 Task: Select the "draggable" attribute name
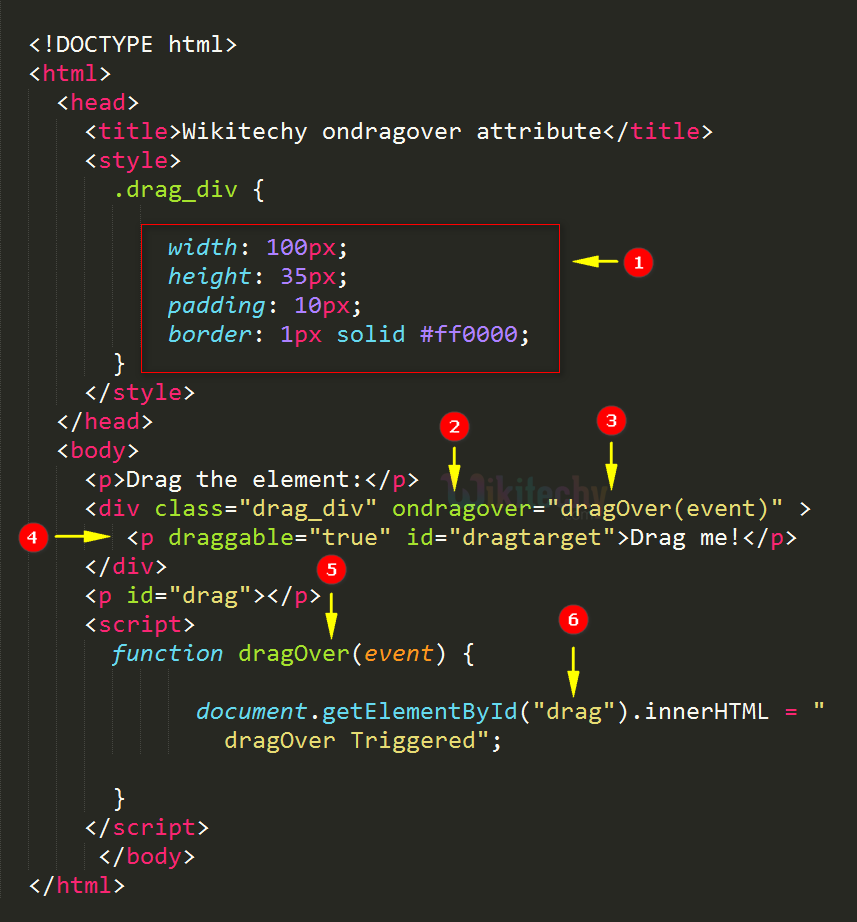(x=231, y=537)
